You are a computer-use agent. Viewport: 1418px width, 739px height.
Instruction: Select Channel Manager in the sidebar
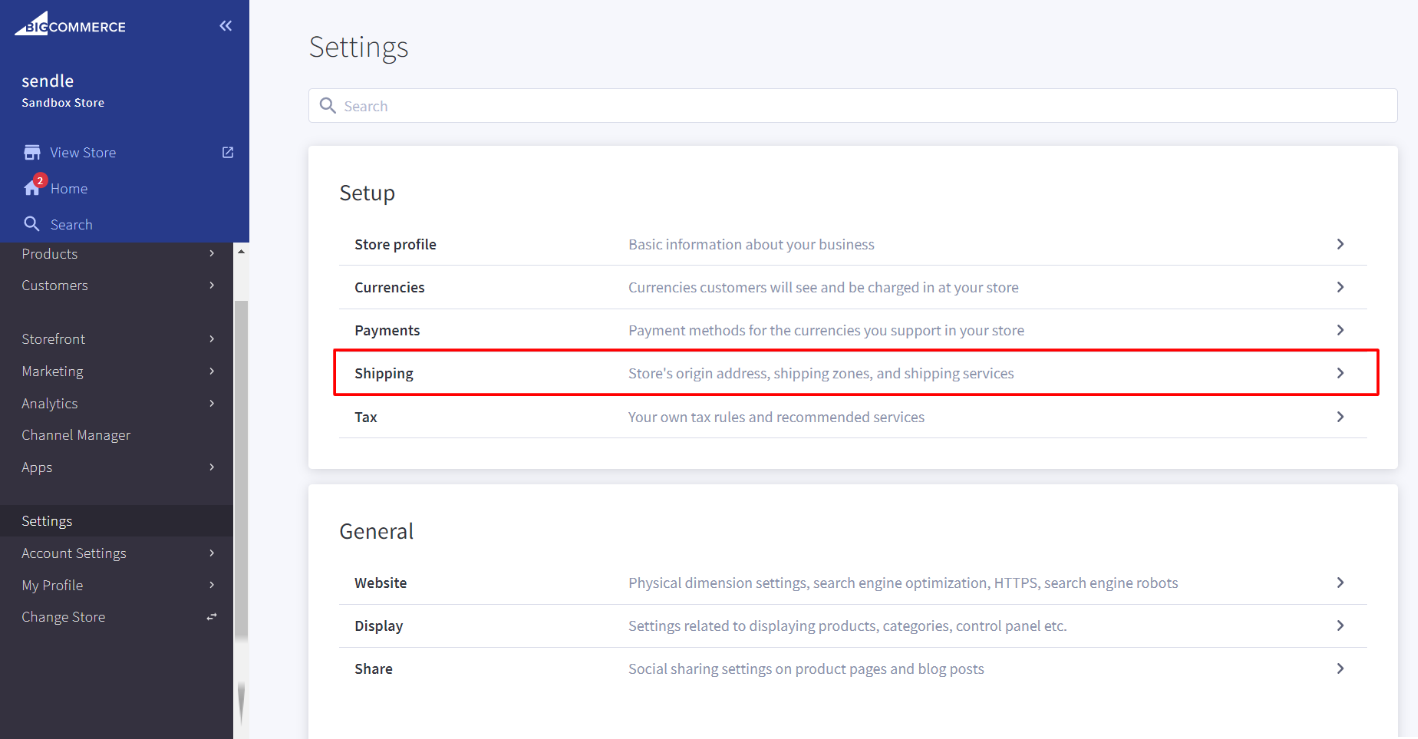76,435
